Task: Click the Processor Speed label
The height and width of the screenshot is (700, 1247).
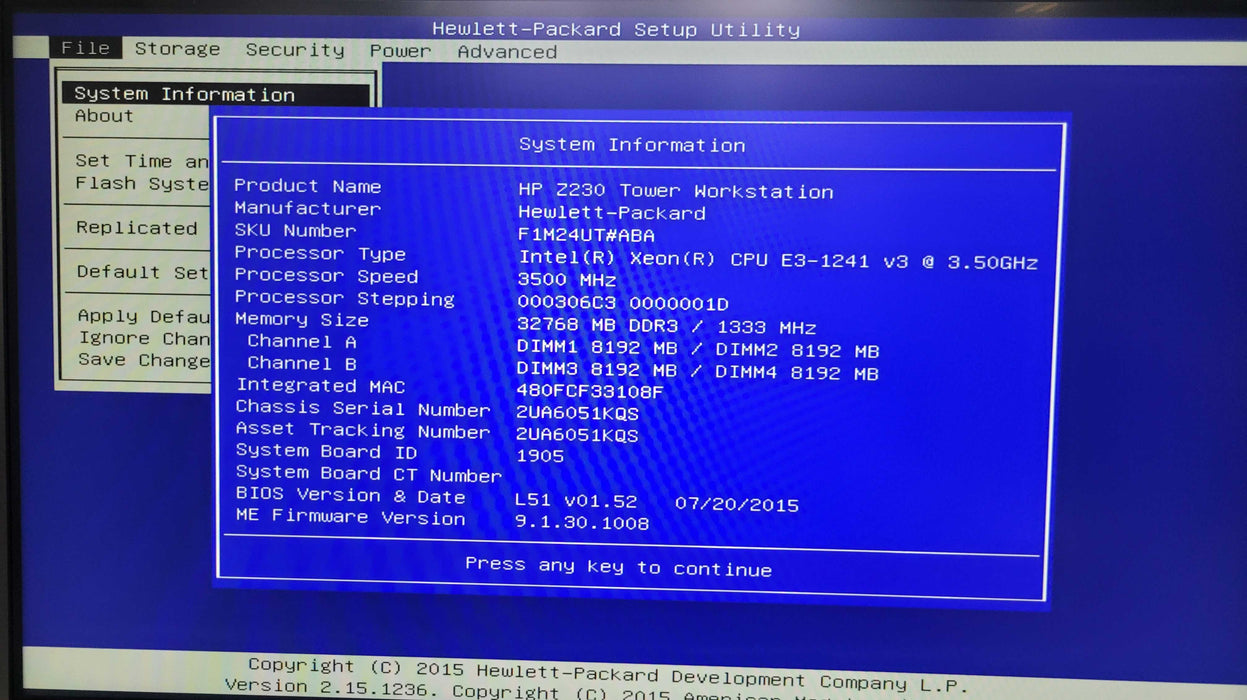Action: [326, 276]
